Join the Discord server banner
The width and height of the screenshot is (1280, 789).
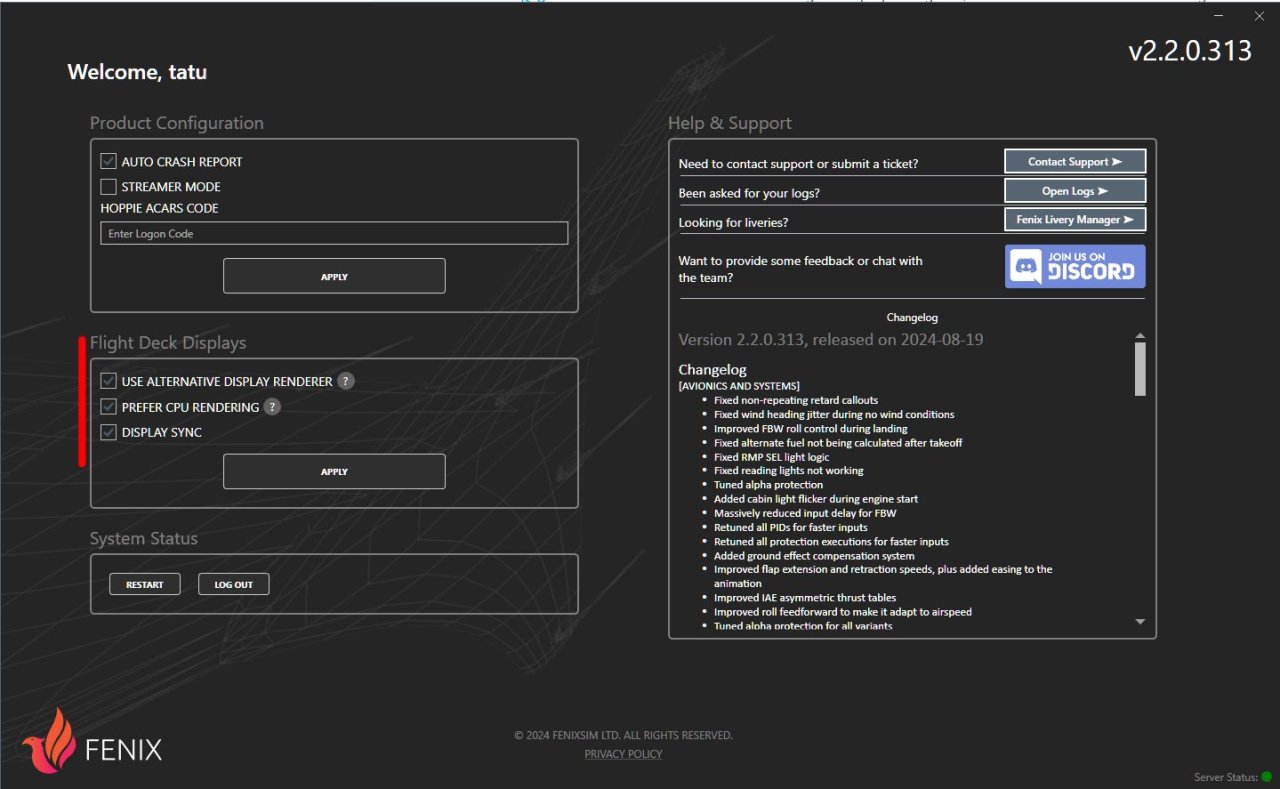(x=1075, y=266)
